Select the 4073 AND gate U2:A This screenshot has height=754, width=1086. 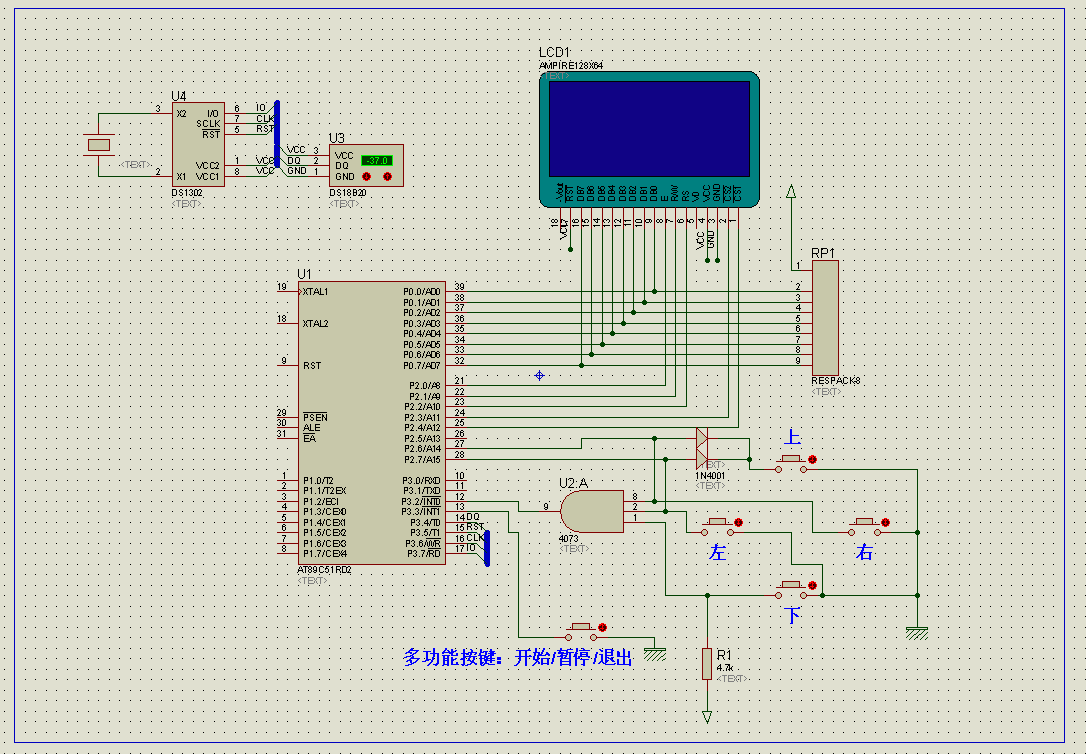pos(591,512)
